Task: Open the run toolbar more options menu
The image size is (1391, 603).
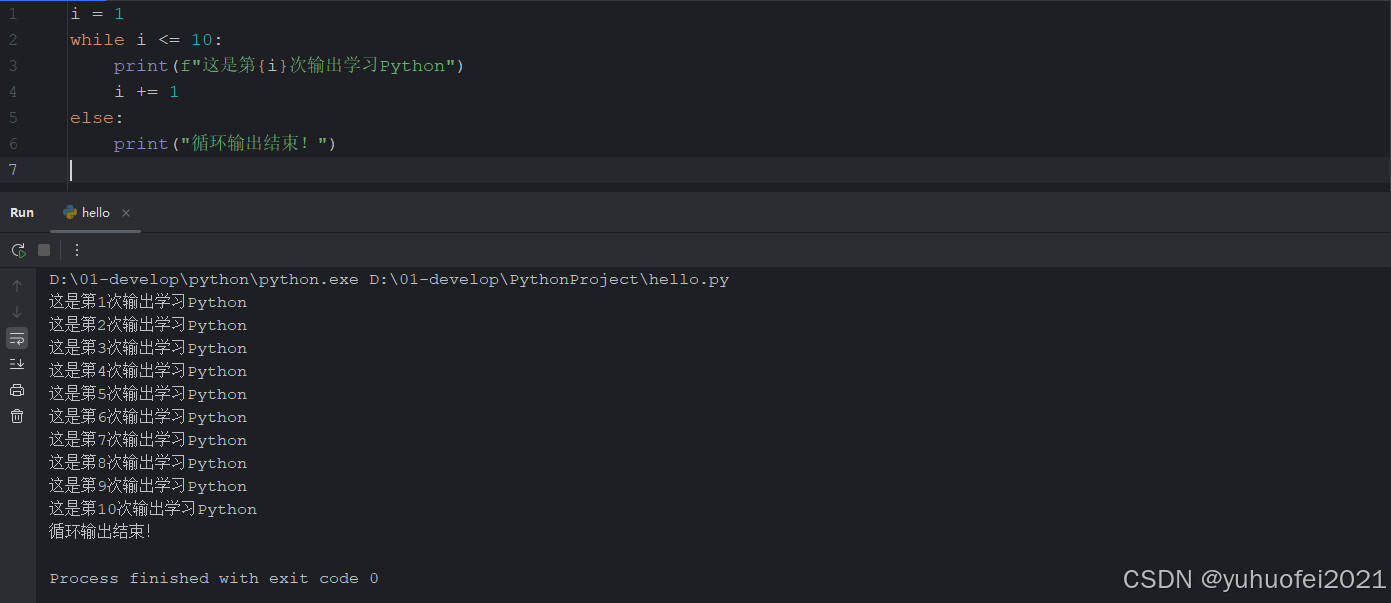Action: tap(77, 250)
